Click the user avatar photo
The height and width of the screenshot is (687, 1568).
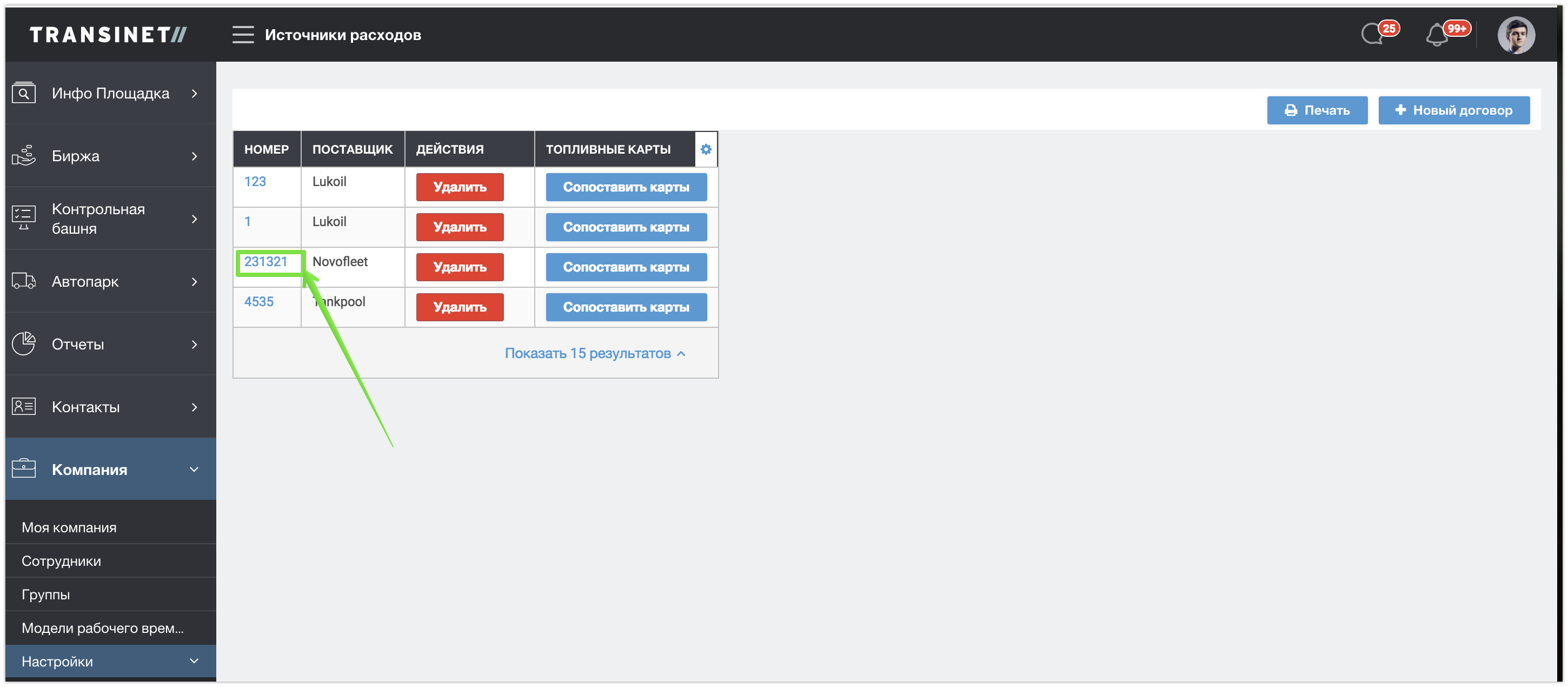point(1516,35)
